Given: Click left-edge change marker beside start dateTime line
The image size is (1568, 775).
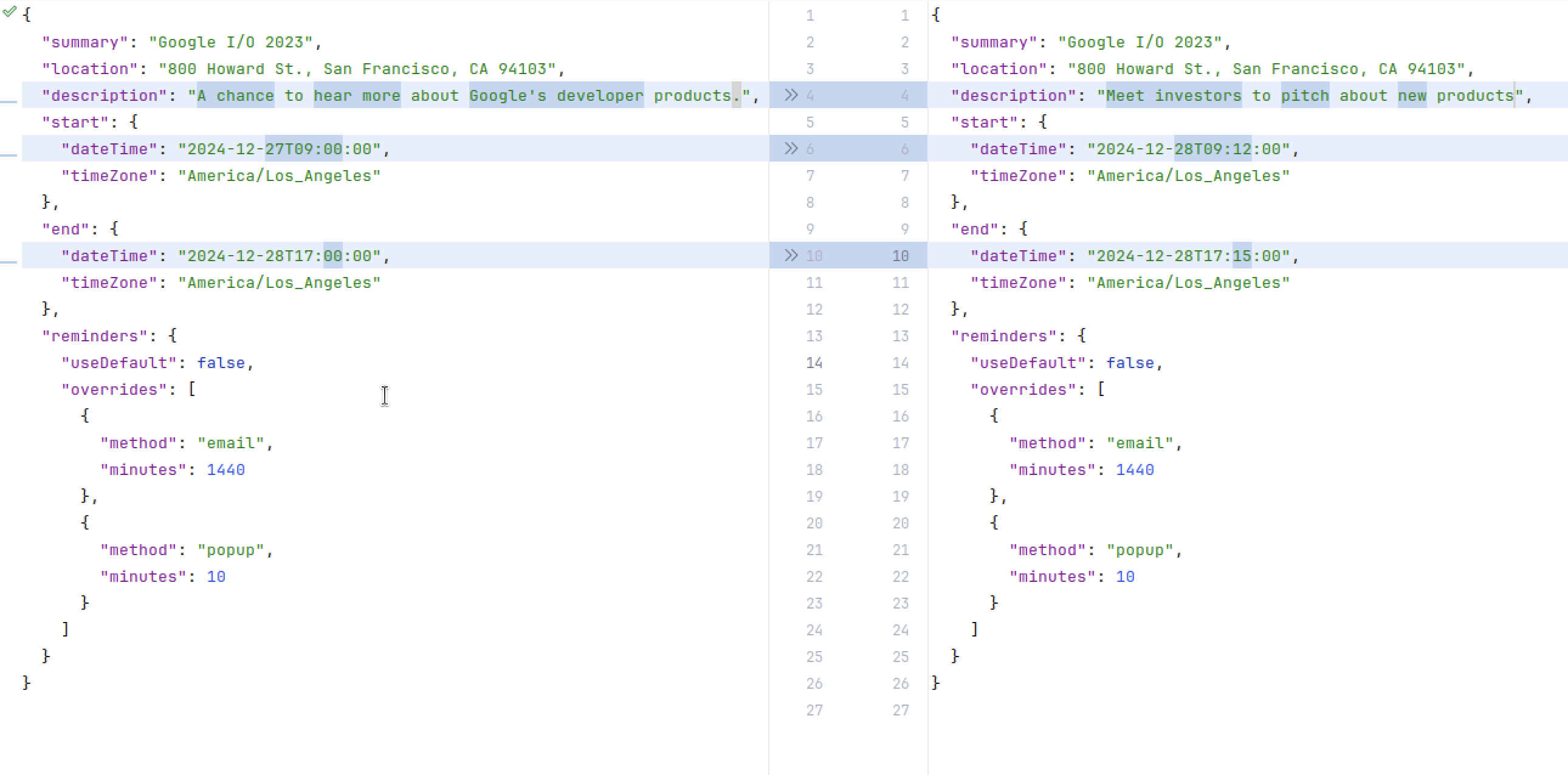Looking at the screenshot, I should (9, 155).
